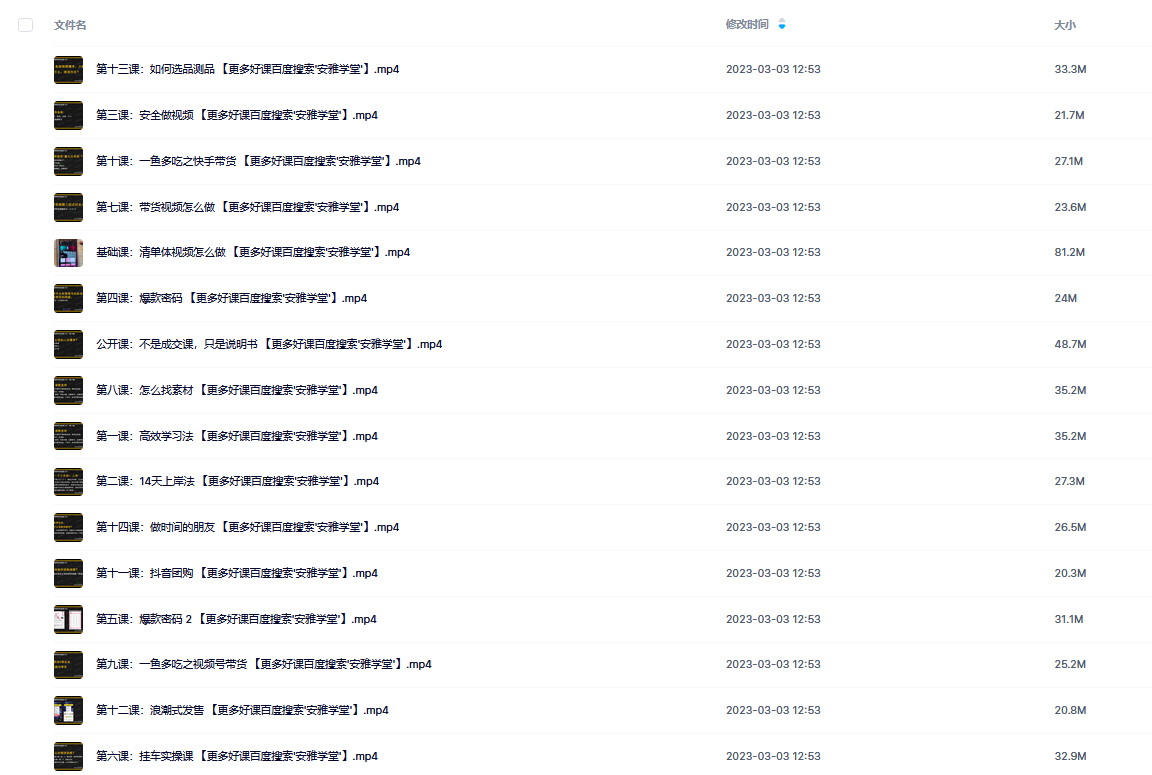Click the thumbnail for 公开课：不是成交课
This screenshot has height=775, width=1152.
[x=68, y=345]
